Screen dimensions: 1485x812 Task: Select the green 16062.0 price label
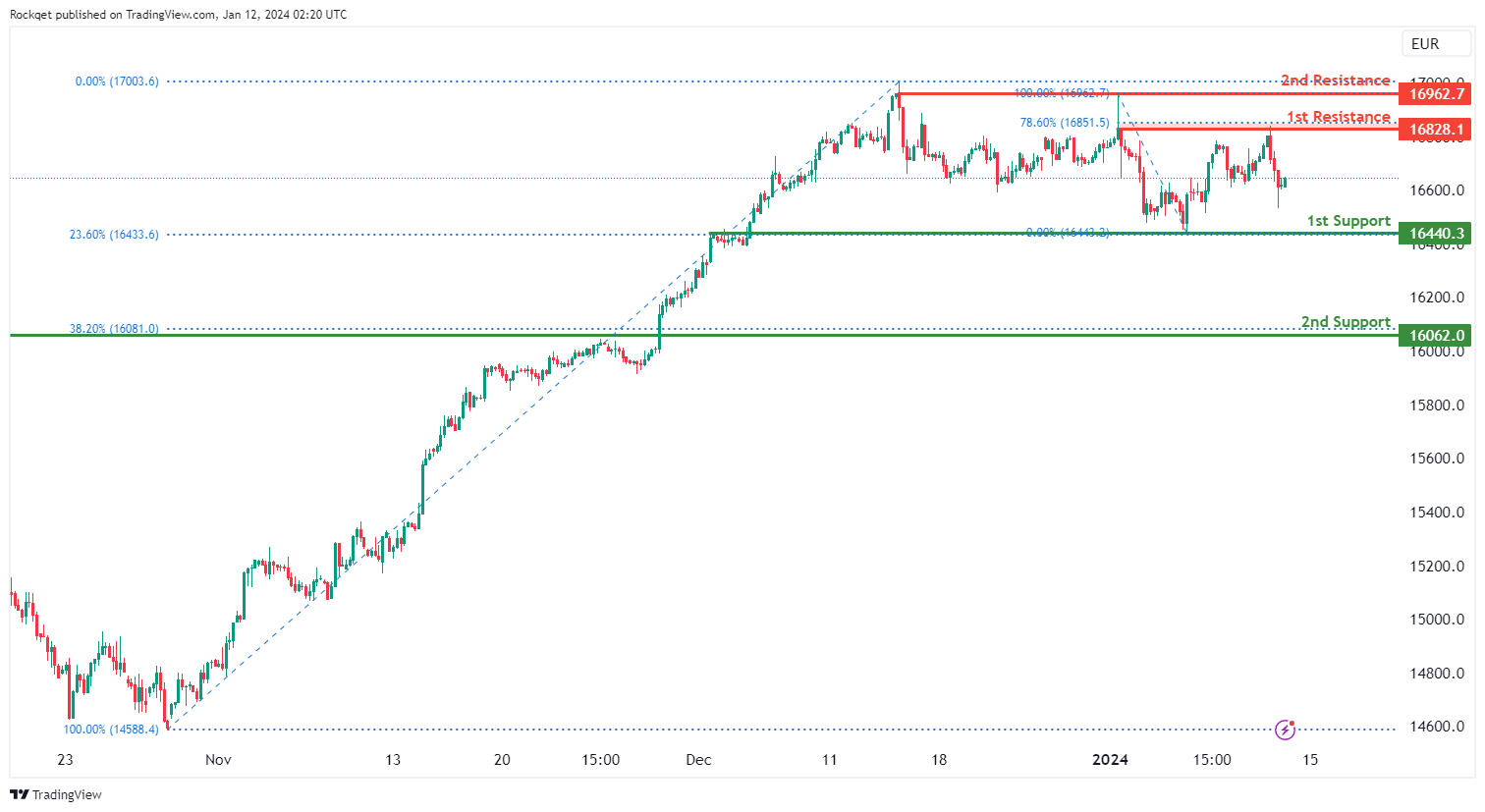click(1436, 336)
